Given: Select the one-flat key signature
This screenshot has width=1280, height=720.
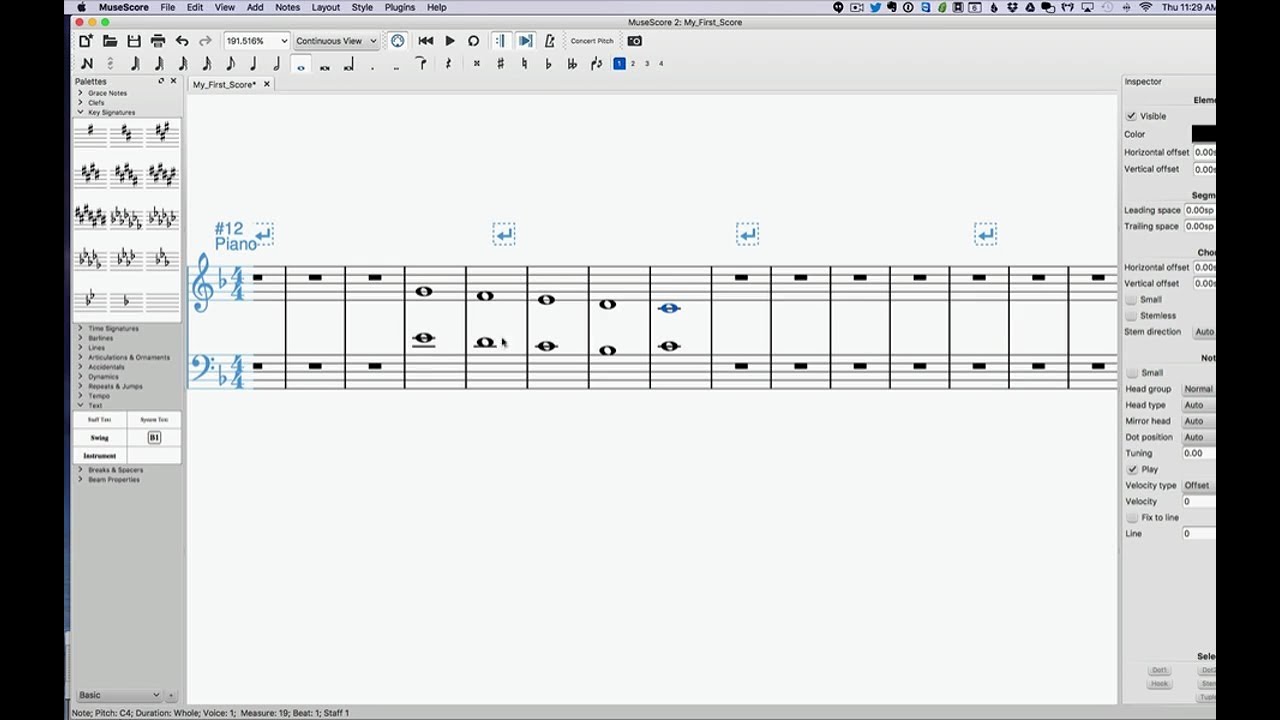Looking at the screenshot, I should pos(126,301).
